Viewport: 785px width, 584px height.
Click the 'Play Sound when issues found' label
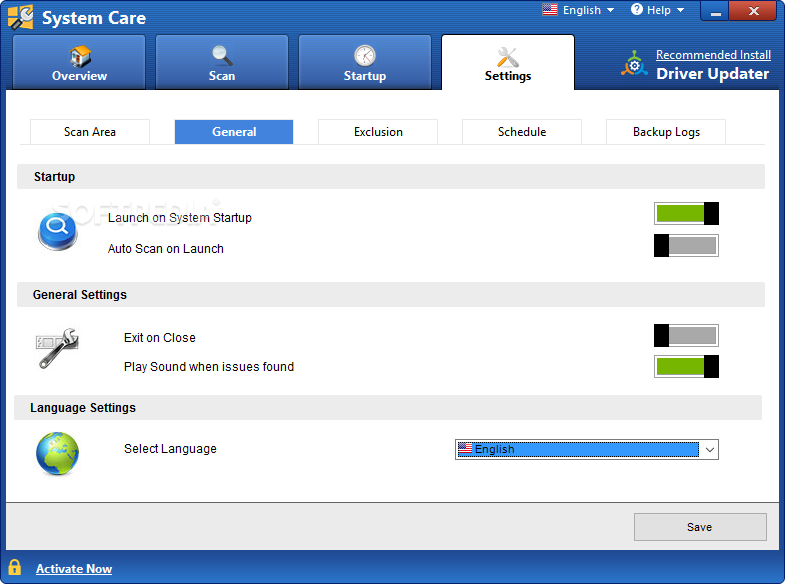pos(209,367)
